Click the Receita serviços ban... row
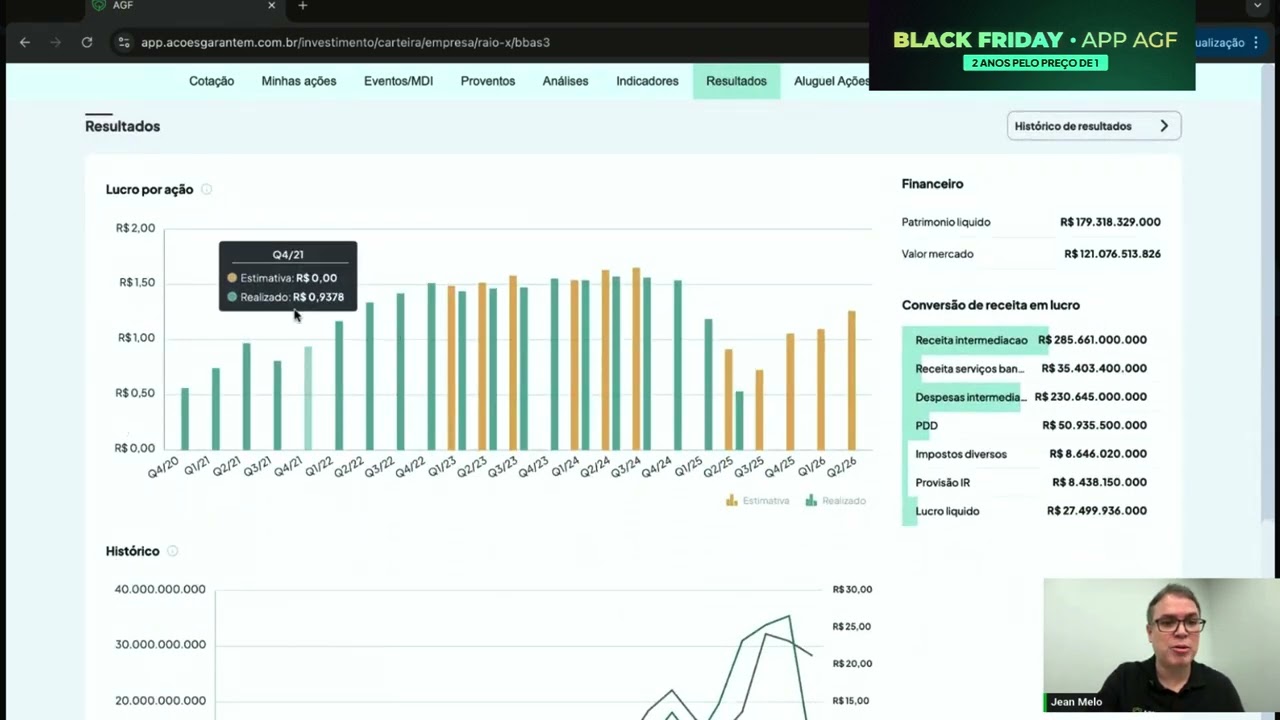 coord(1031,368)
